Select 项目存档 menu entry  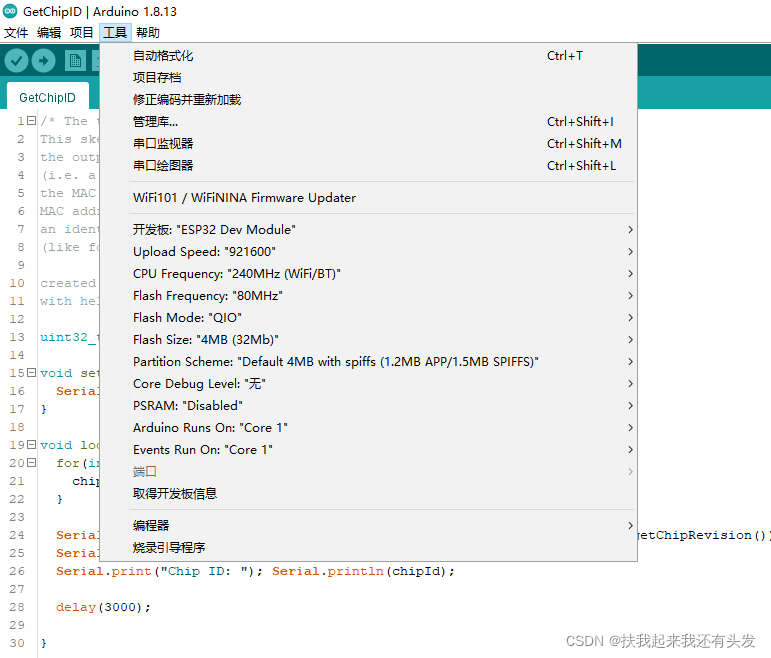pos(369,78)
